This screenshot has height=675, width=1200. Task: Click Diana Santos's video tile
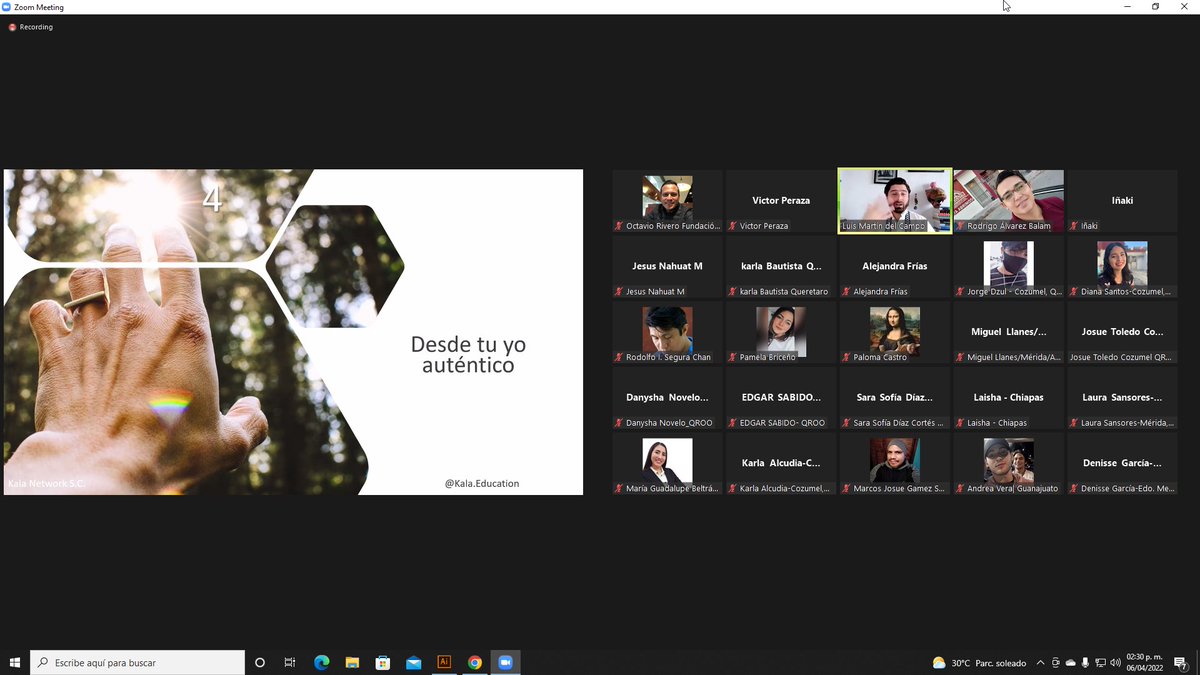coord(1122,267)
